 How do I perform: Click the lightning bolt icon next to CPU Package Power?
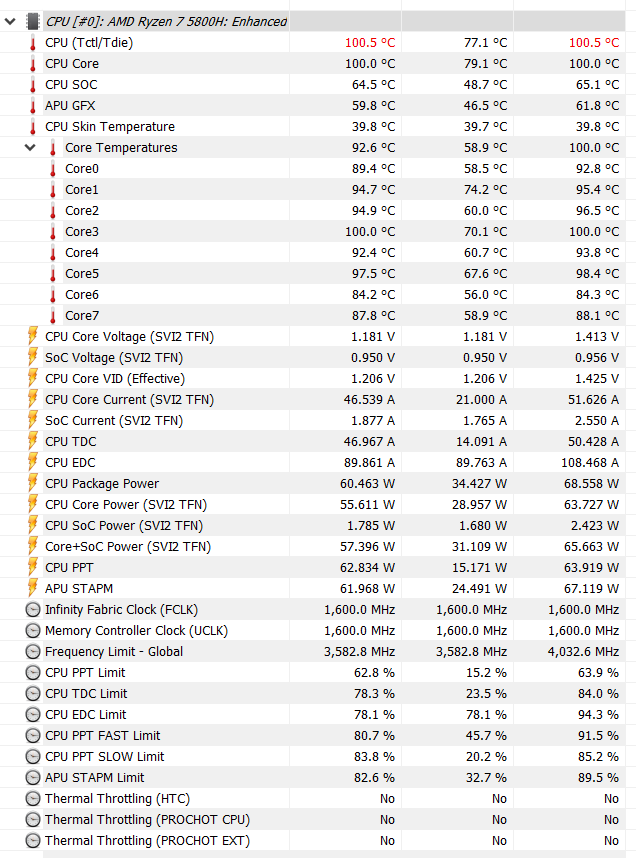click(x=32, y=483)
